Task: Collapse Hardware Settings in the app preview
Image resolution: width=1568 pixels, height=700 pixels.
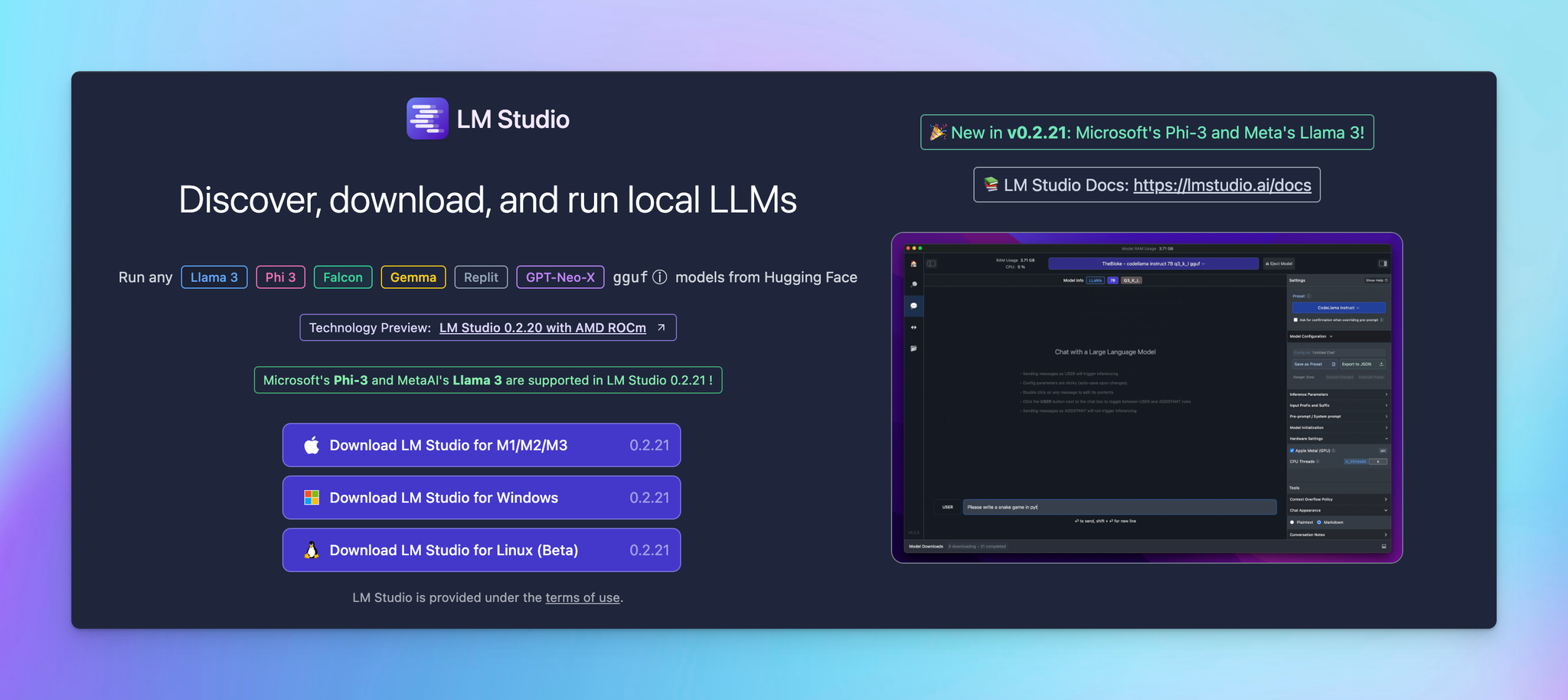Action: tap(1338, 439)
